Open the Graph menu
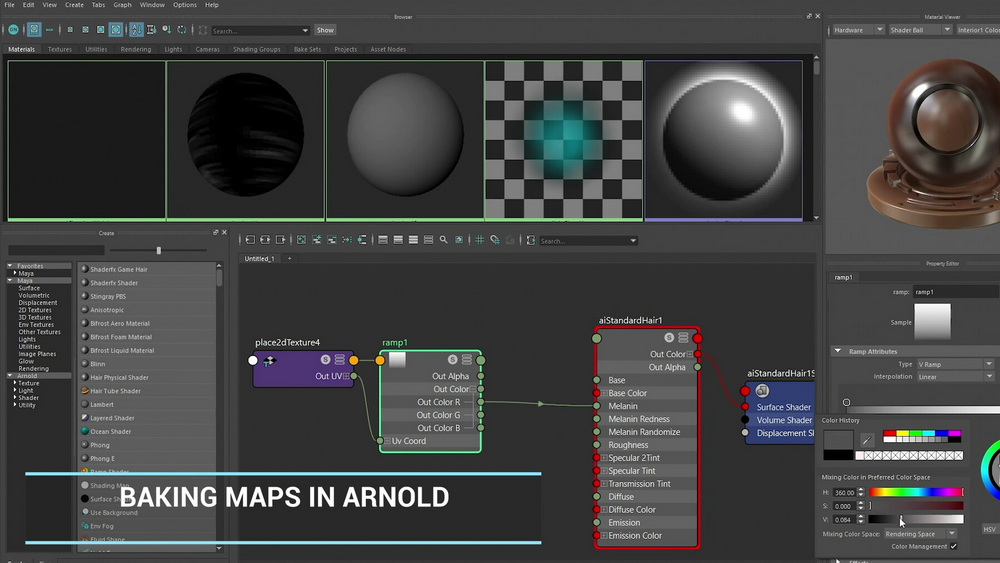1000x563 pixels. [x=122, y=4]
